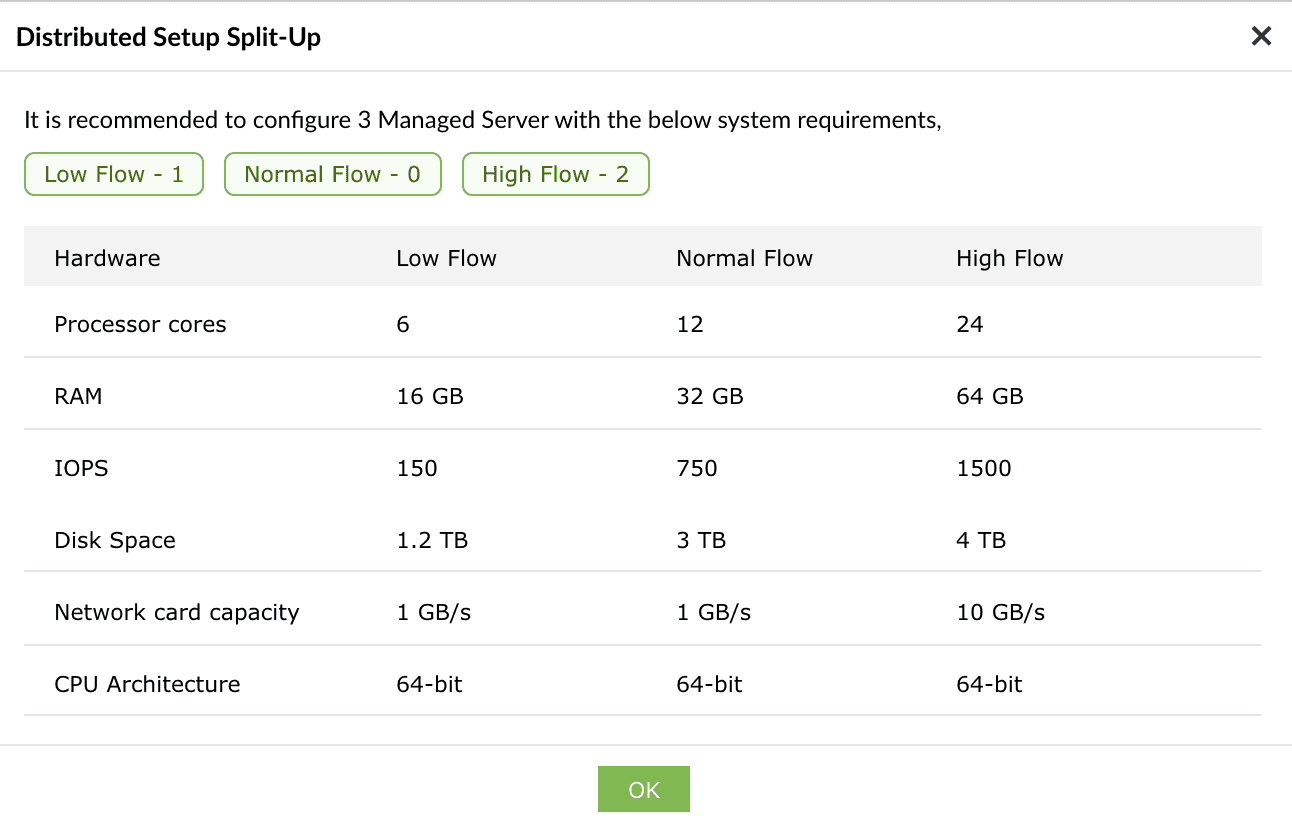Select the High Flow - 2 badge
This screenshot has width=1292, height=830.
click(555, 174)
